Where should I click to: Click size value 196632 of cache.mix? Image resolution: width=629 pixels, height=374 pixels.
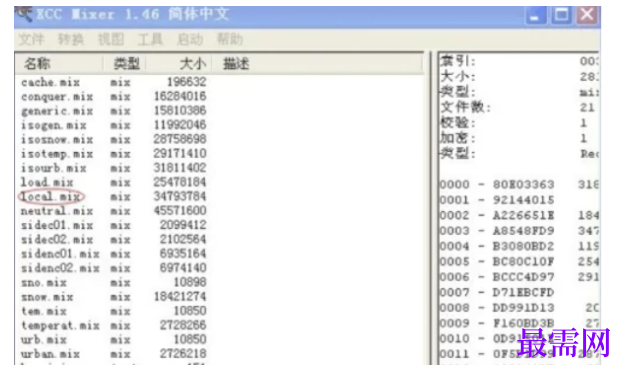187,82
